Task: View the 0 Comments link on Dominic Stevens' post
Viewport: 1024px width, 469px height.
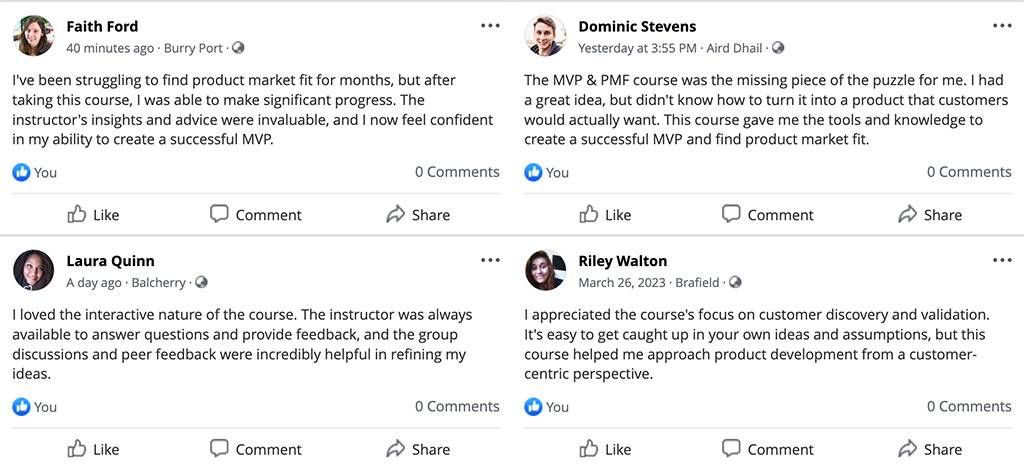Action: pyautogui.click(x=968, y=172)
